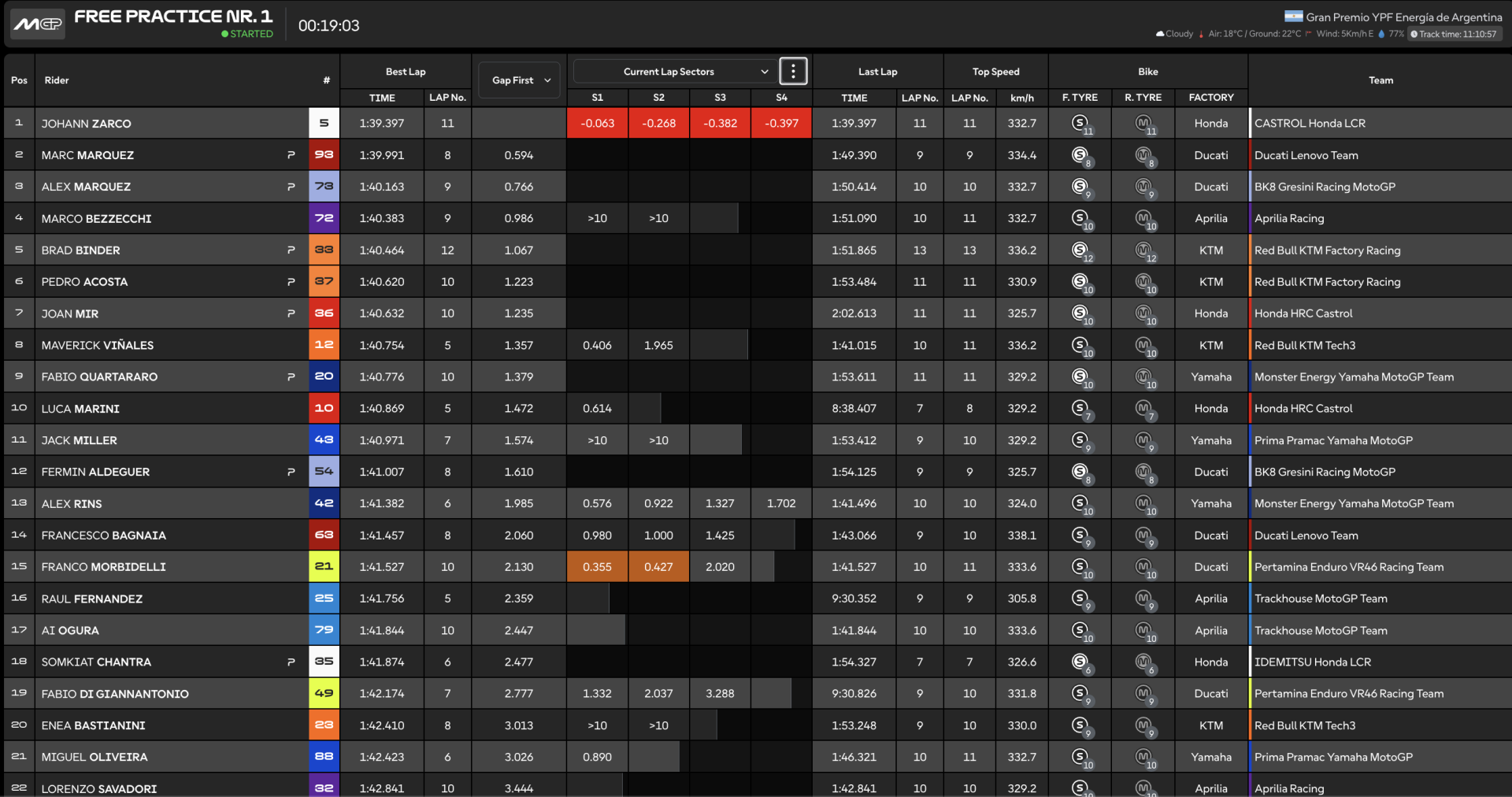The image size is (1512, 797).
Task: Click rider name FRANCESCO BAGNAIA
Action: [x=104, y=536]
